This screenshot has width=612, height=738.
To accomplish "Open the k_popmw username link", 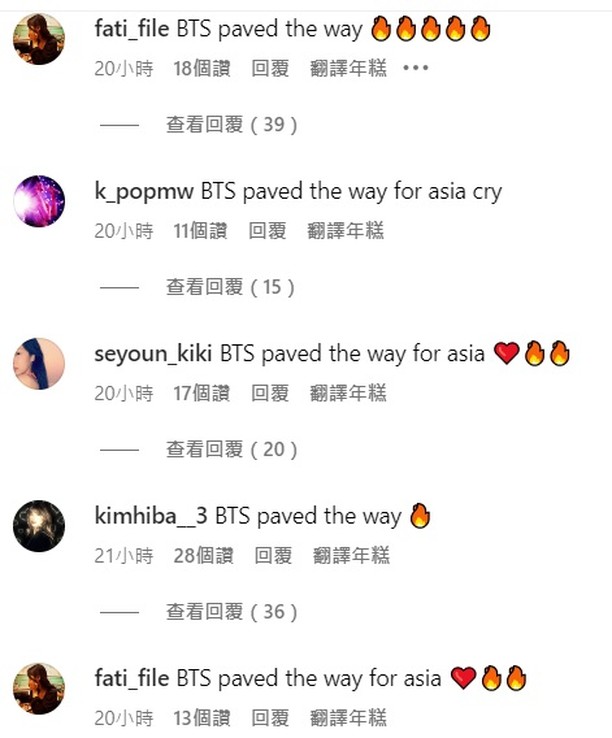I will (144, 192).
